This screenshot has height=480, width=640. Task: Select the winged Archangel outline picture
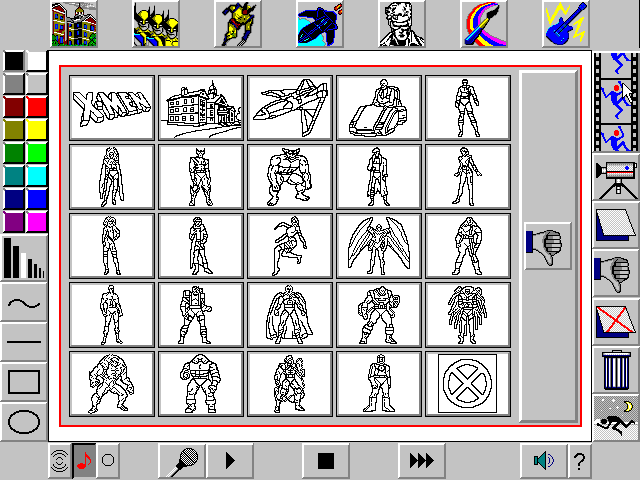click(x=379, y=246)
